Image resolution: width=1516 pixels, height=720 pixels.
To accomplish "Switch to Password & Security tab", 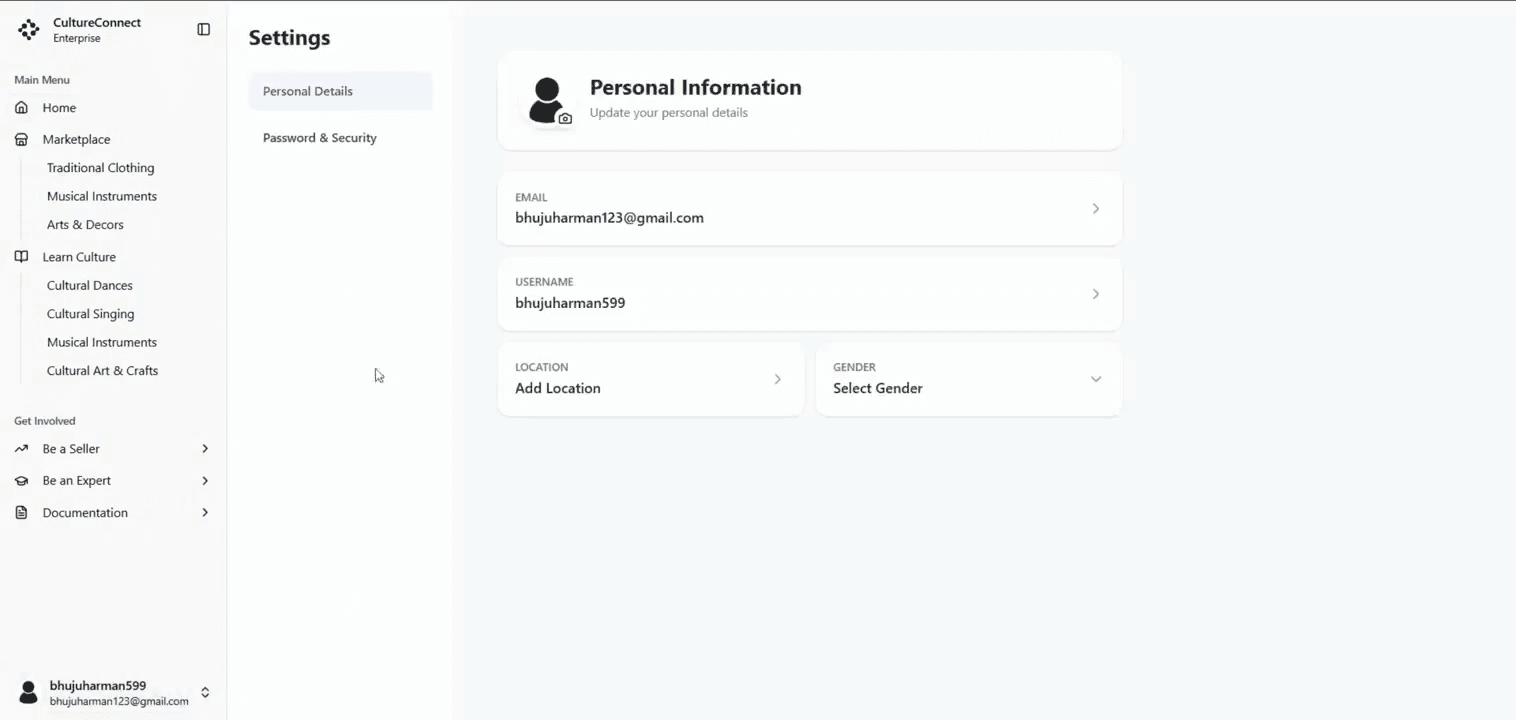I will click(340, 138).
